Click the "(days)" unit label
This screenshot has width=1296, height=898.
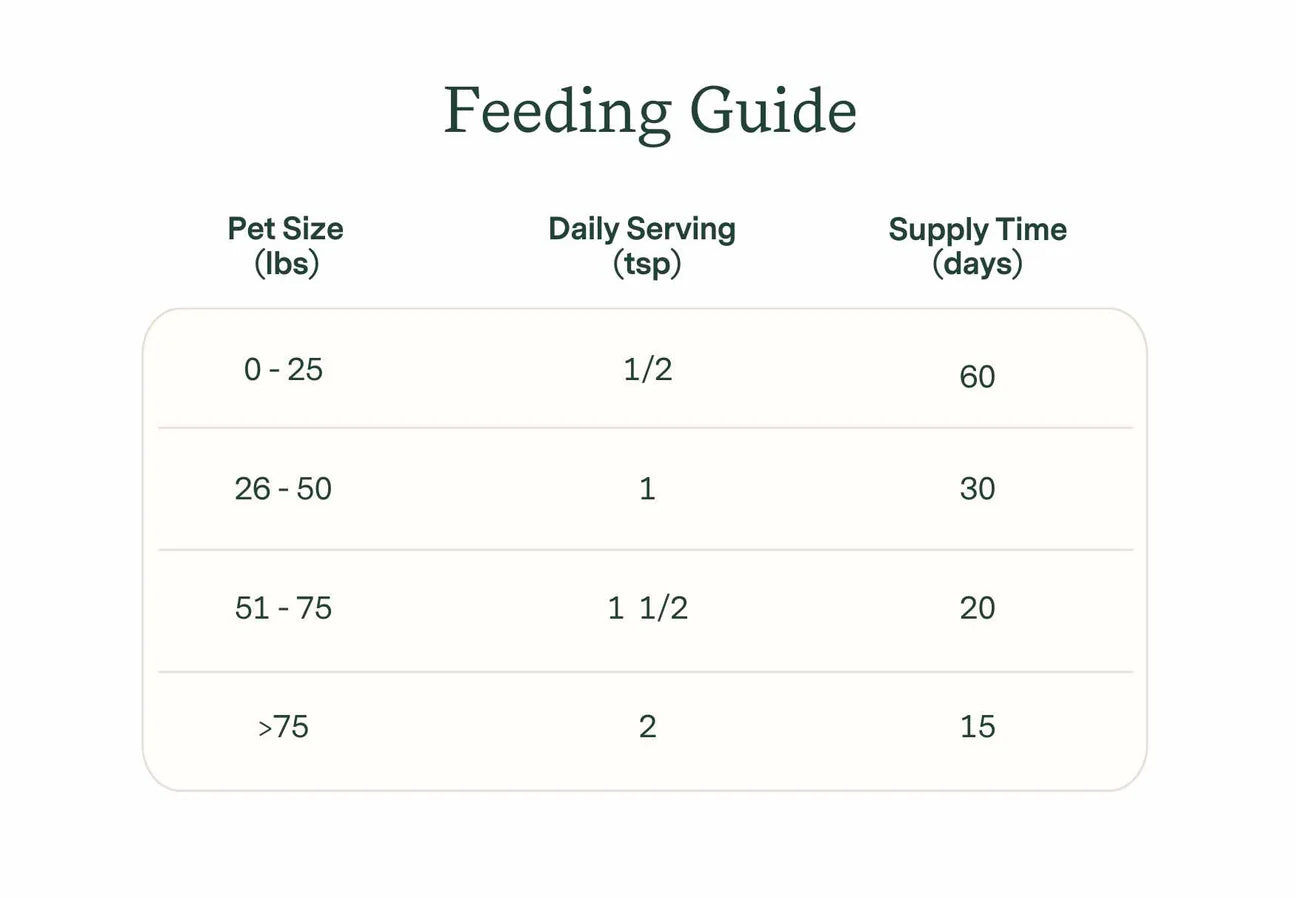point(977,264)
